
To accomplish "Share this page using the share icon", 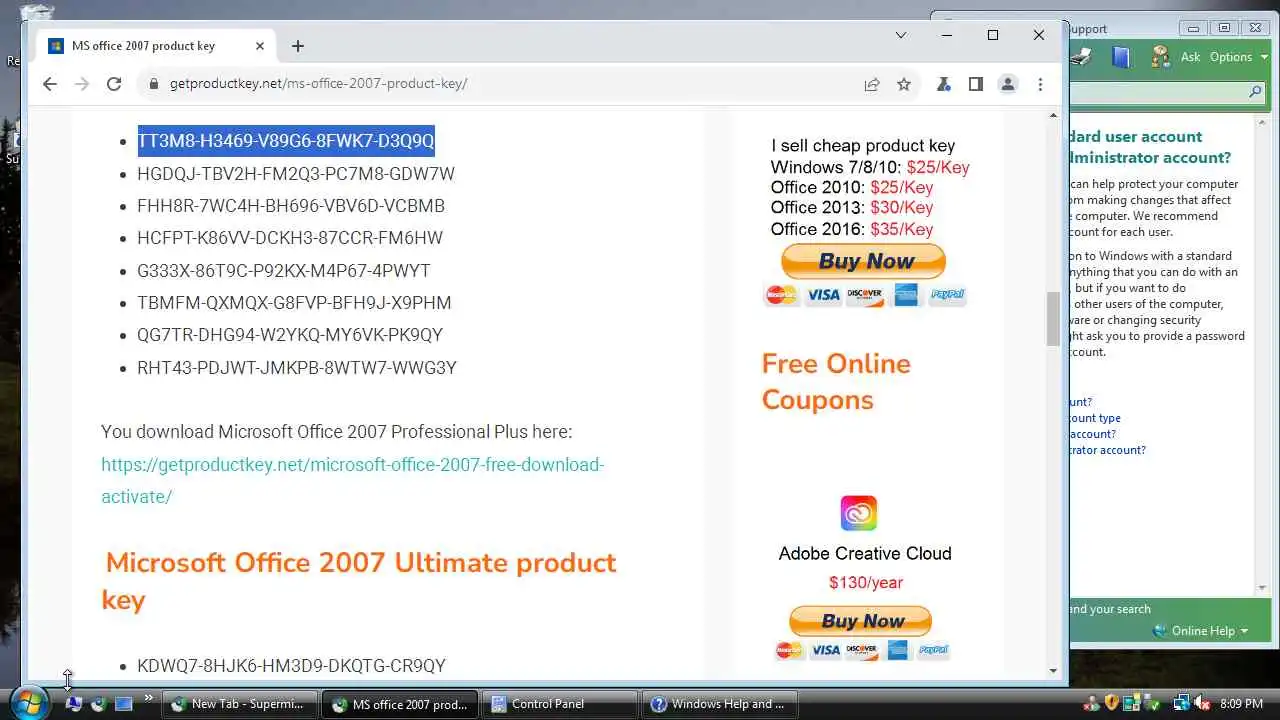I will (872, 85).
